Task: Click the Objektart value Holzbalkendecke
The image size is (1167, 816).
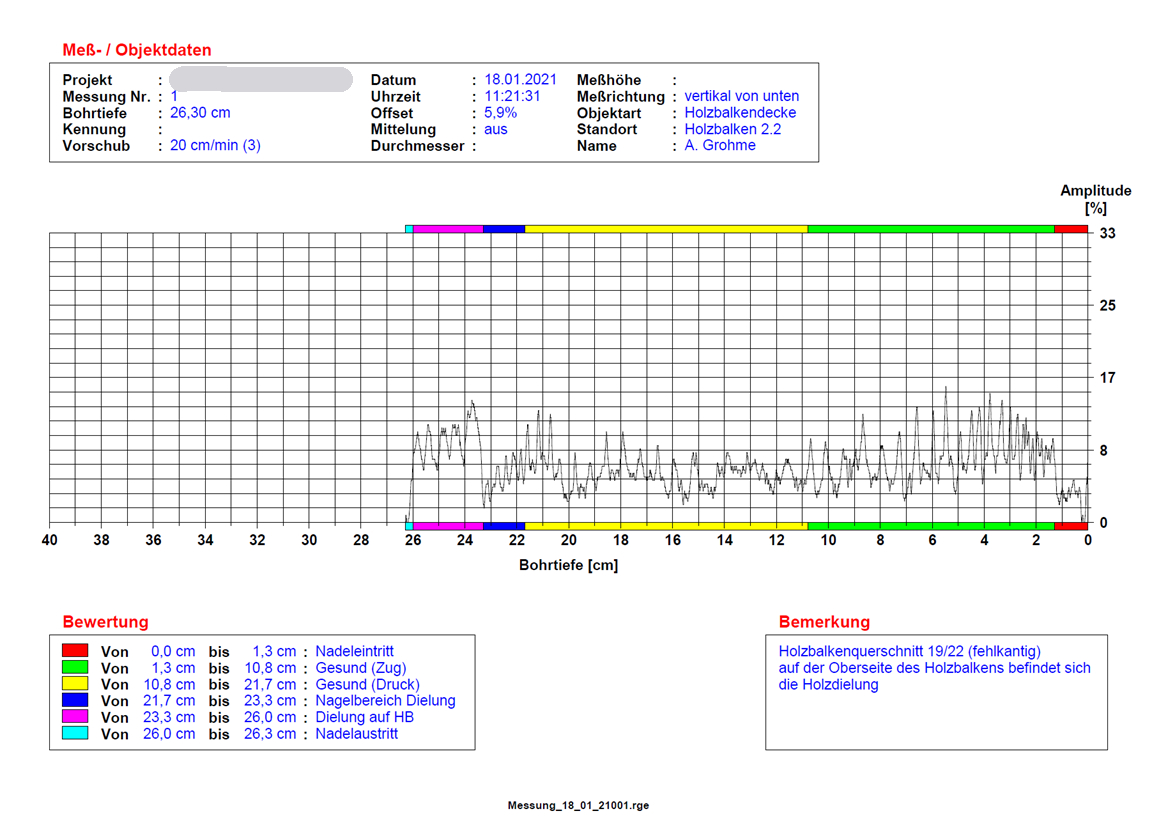Action: [740, 113]
